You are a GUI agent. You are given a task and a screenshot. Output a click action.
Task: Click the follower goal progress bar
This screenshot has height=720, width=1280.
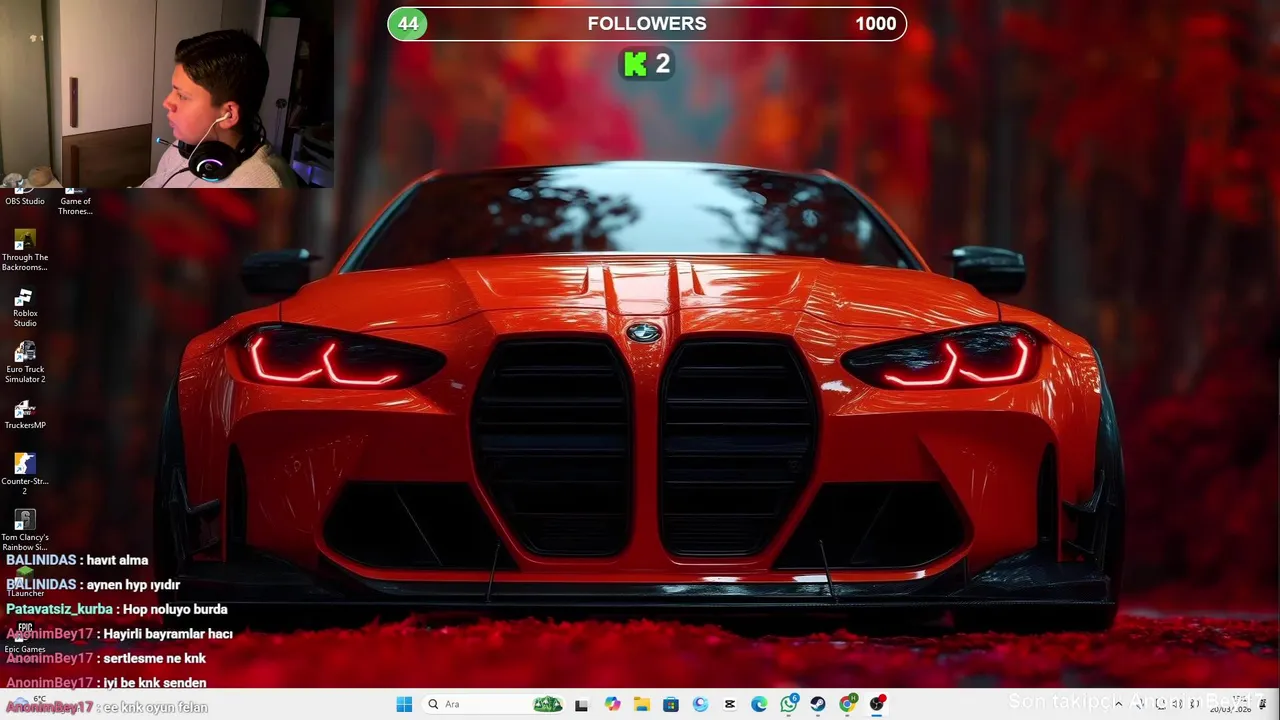647,24
